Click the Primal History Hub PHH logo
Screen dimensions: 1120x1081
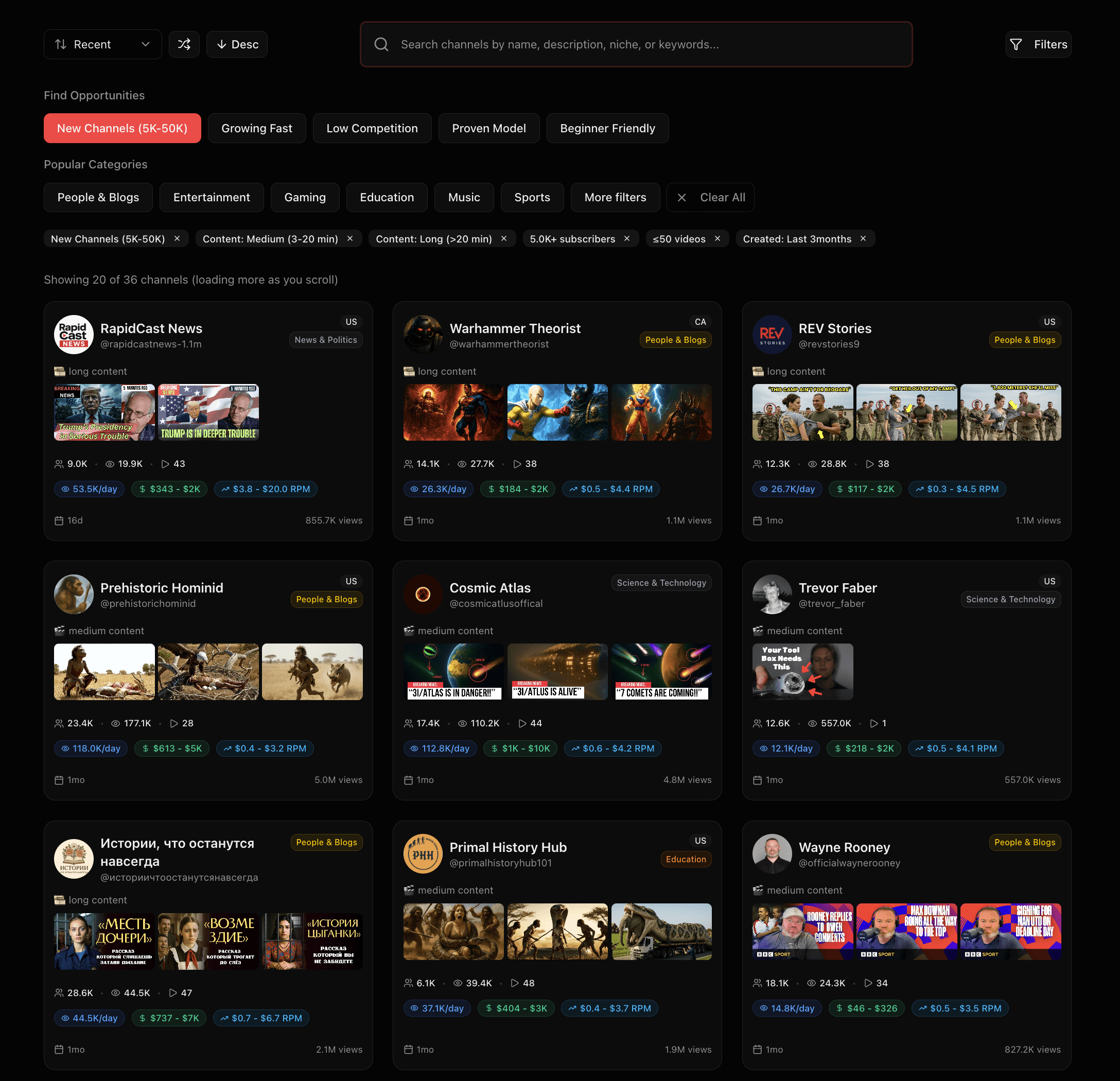[423, 853]
